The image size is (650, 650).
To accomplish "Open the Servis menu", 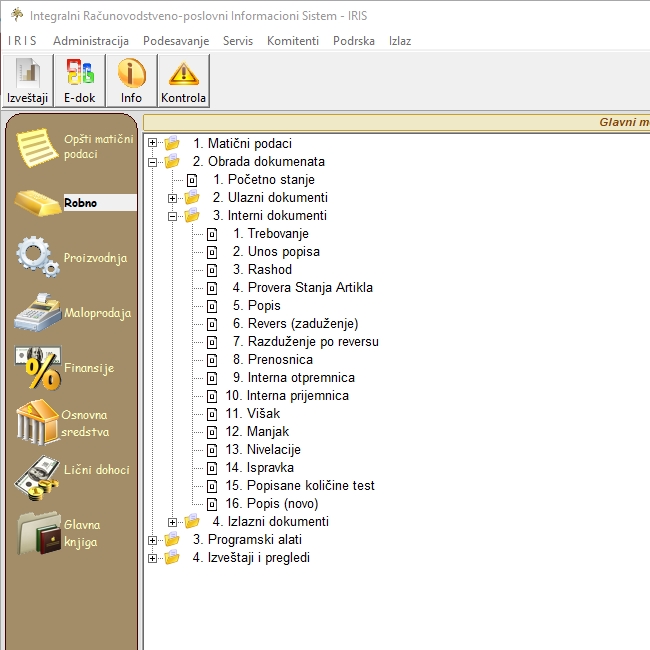I will (238, 41).
